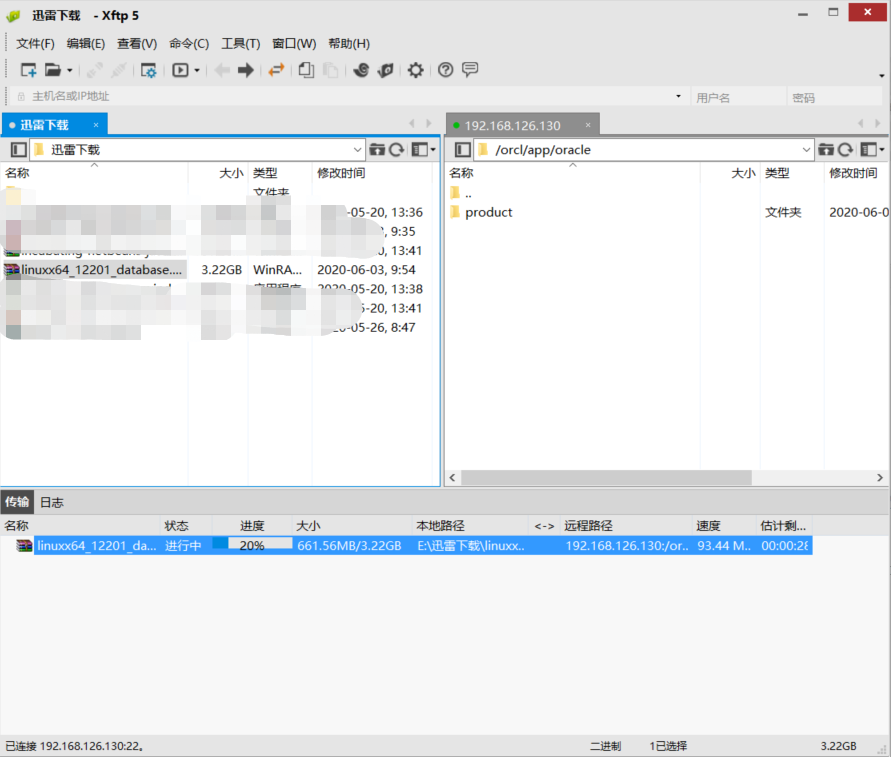Open the 帮助(H) menu
891x757 pixels.
tap(349, 44)
